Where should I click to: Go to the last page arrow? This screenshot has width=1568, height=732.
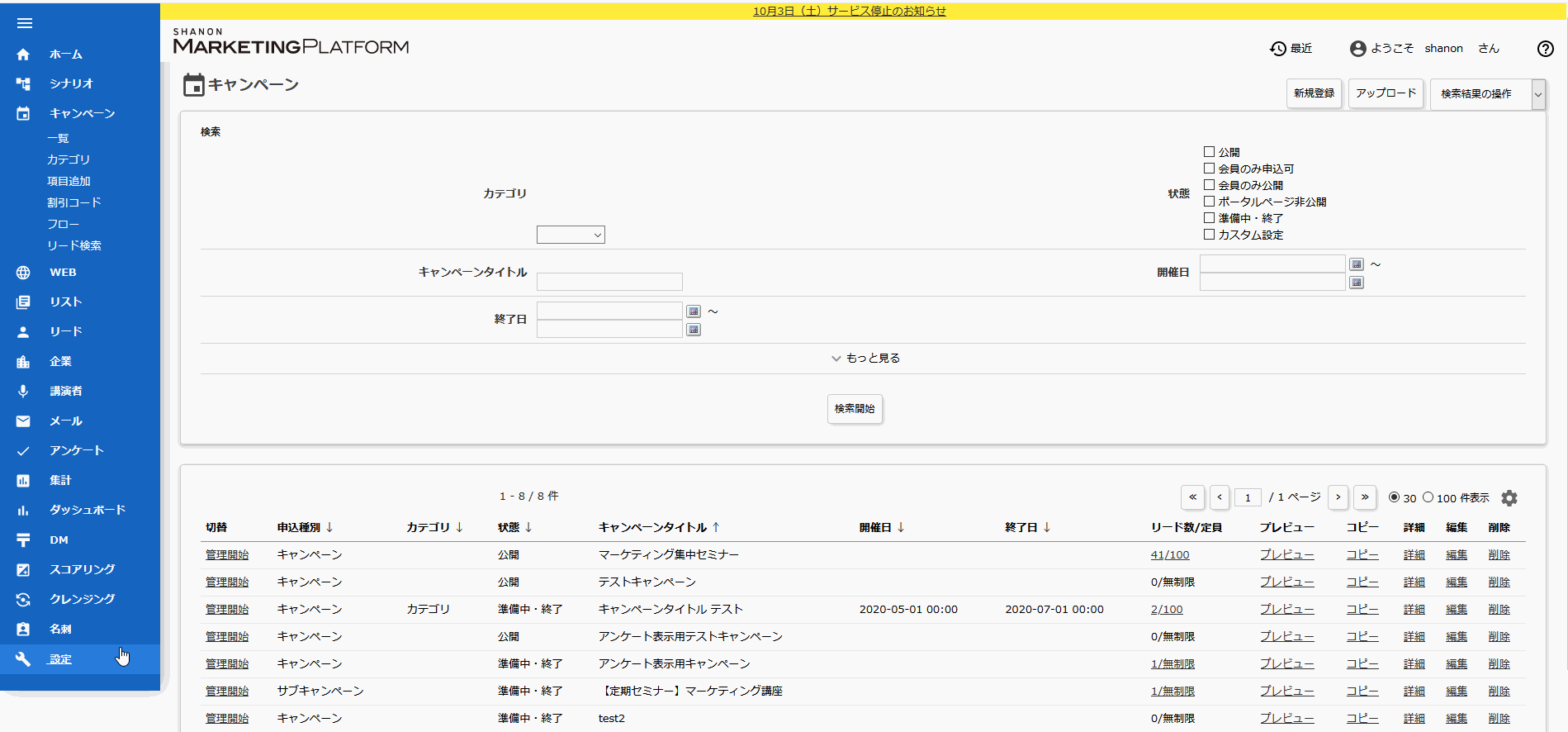1365,497
